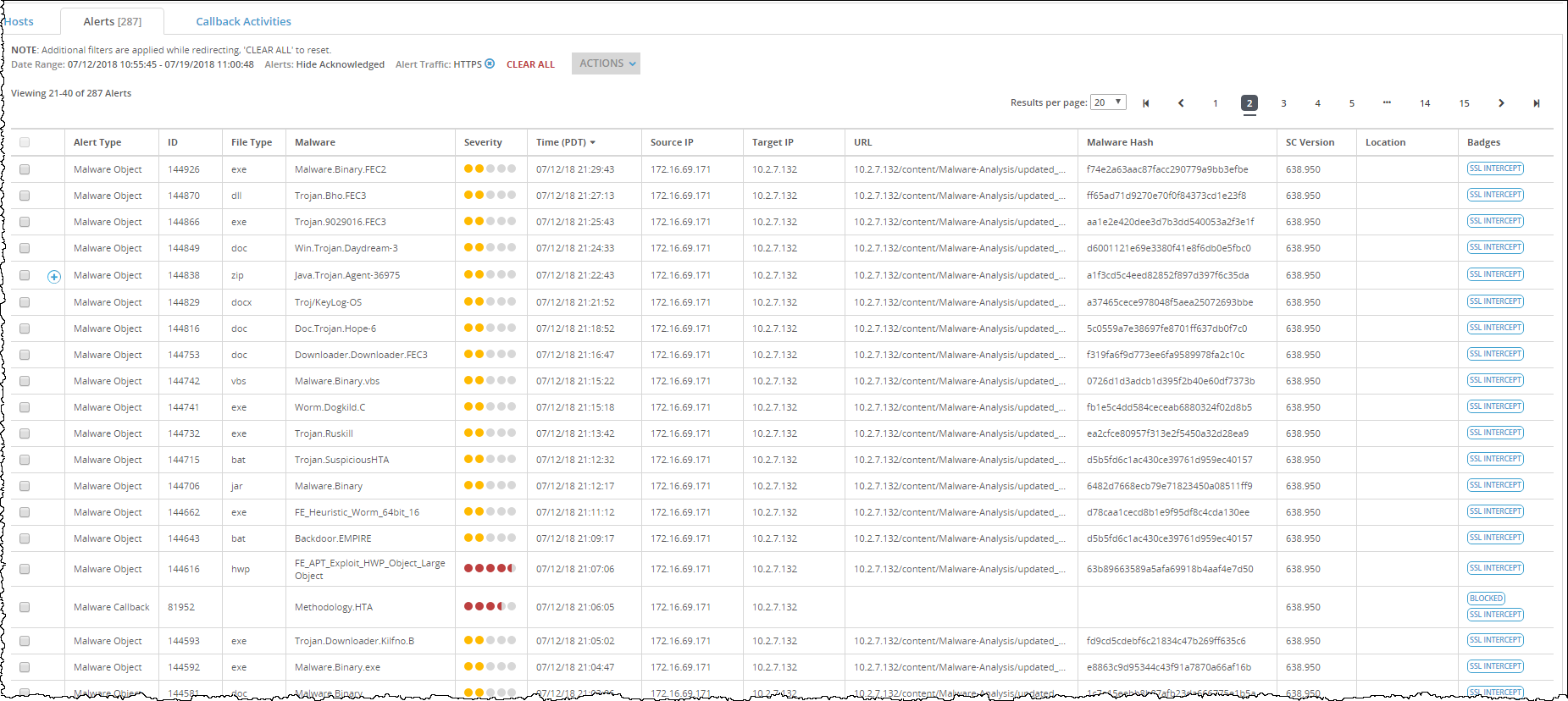Click the Malware Hash column header
This screenshot has width=1568, height=701.
click(1120, 142)
